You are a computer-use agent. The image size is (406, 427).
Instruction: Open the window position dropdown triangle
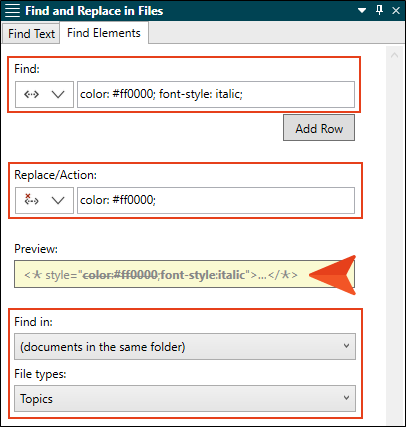point(362,11)
